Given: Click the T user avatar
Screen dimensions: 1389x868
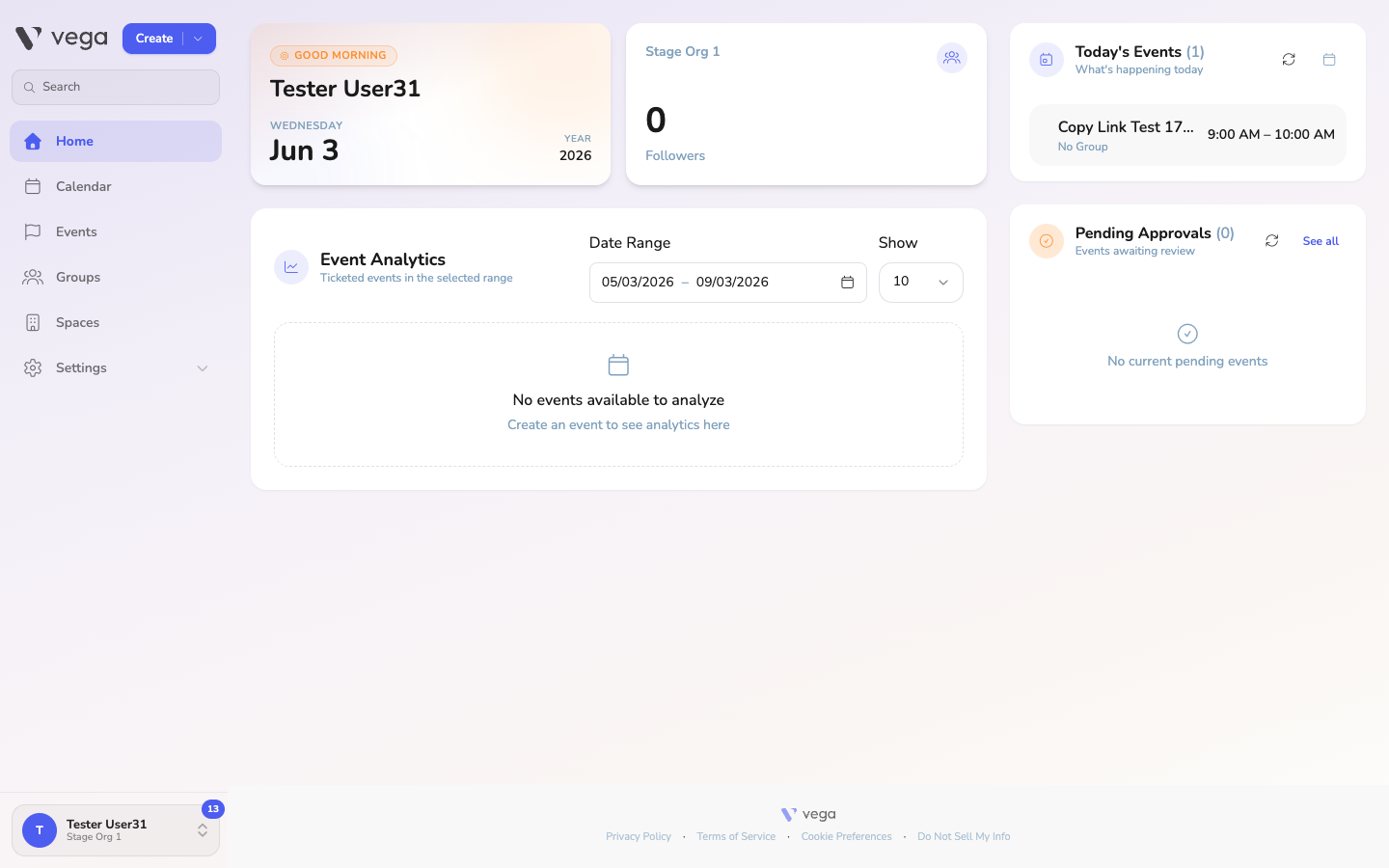Looking at the screenshot, I should click(x=40, y=830).
